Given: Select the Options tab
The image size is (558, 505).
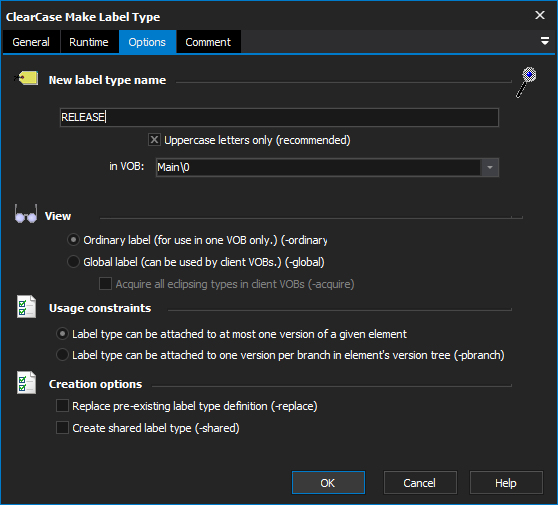Looking at the screenshot, I should coord(147,42).
